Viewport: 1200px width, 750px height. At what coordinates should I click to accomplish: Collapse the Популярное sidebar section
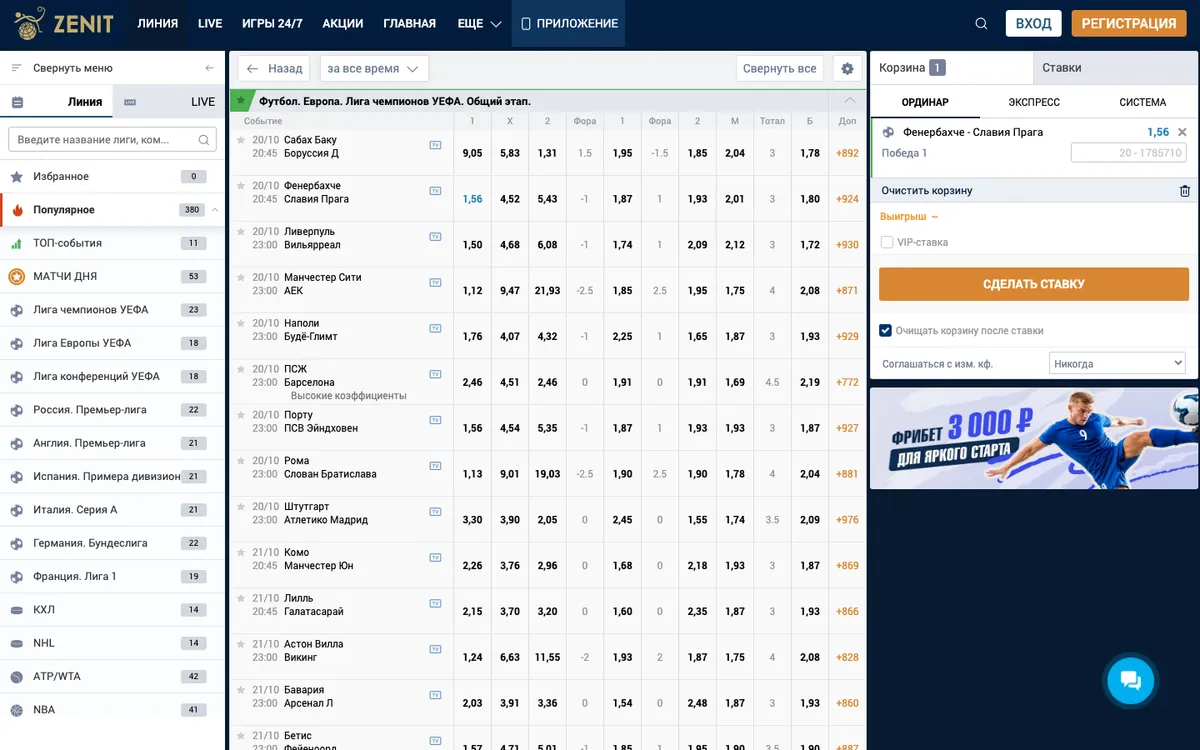pos(215,210)
